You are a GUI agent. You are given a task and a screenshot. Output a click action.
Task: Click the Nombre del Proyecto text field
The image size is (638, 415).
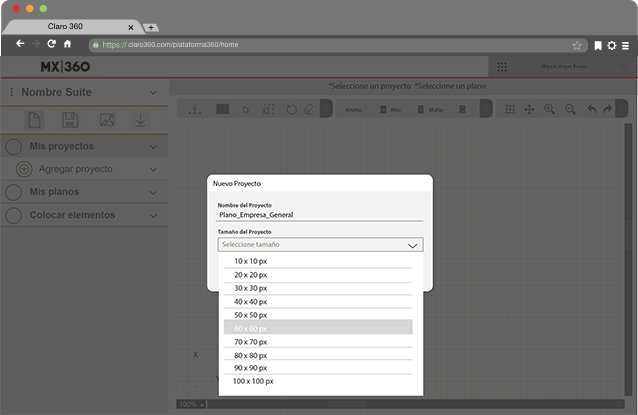click(x=320, y=213)
